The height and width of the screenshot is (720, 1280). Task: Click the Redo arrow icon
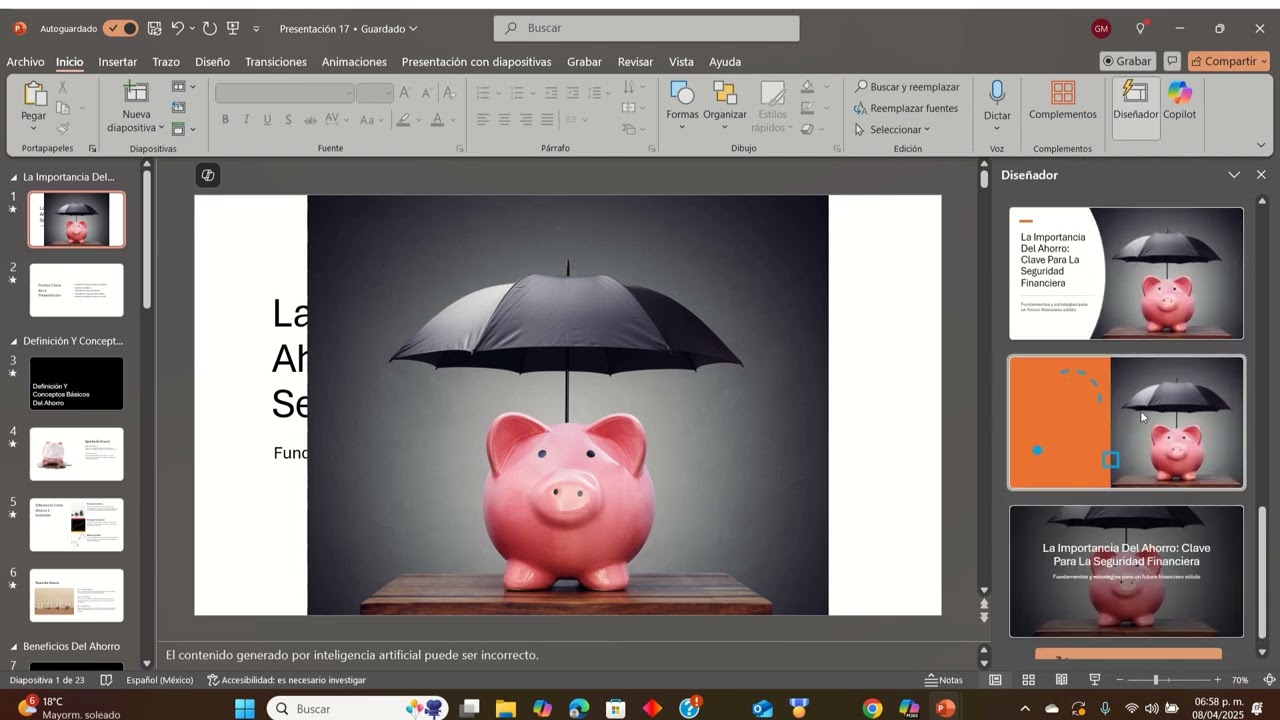(x=209, y=28)
